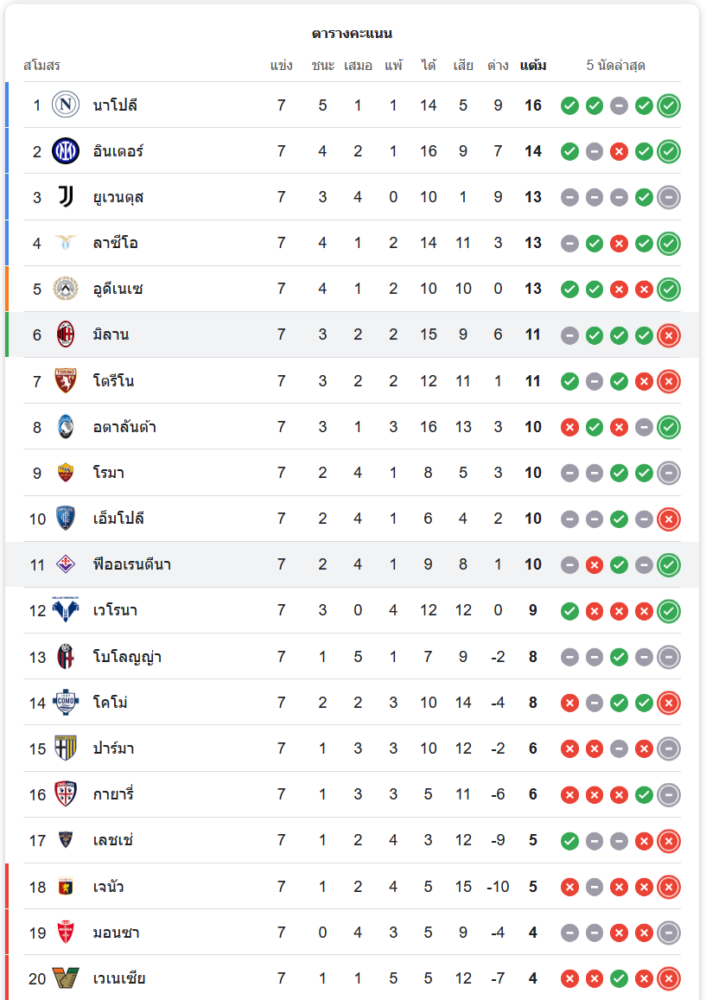Click the Lazio eagle crest
The width and height of the screenshot is (706, 1000).
point(66,243)
